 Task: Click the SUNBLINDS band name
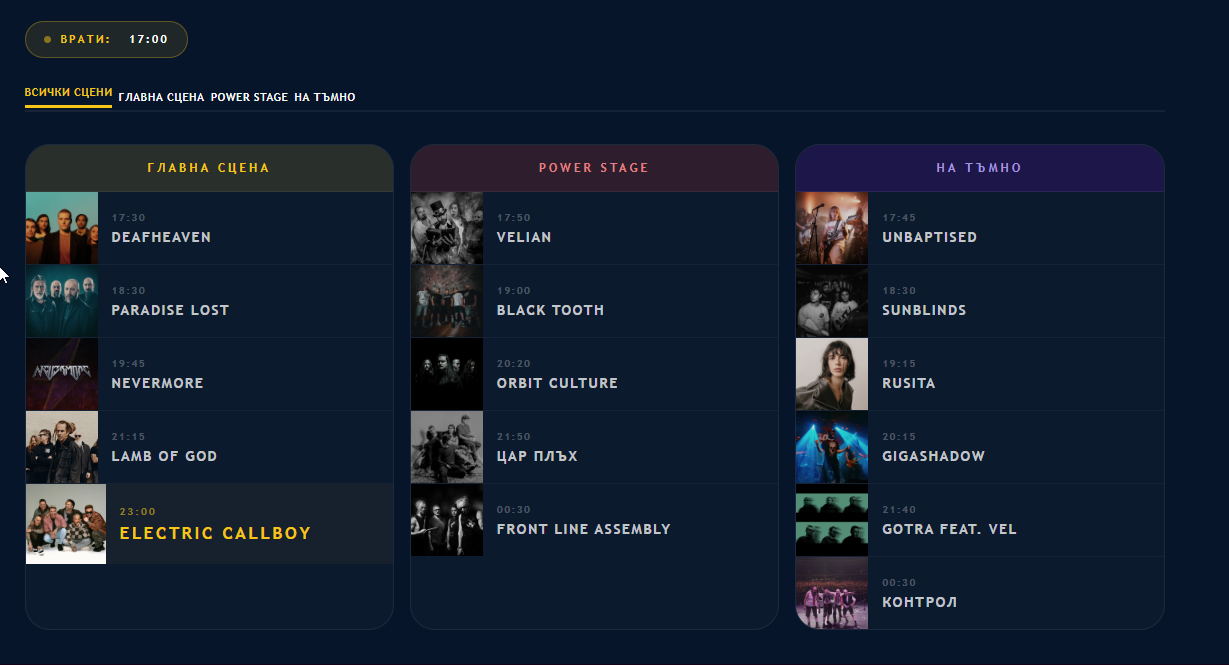pos(924,310)
